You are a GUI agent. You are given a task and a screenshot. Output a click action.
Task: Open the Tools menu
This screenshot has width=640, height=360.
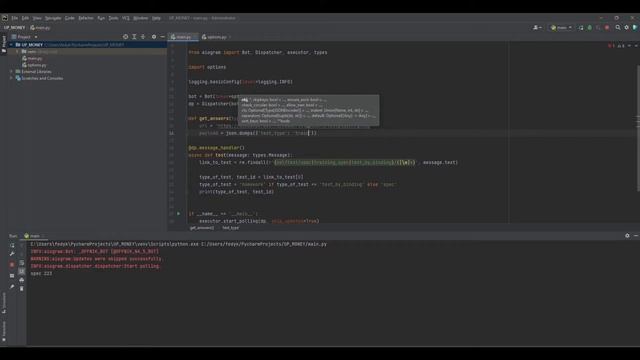113,18
